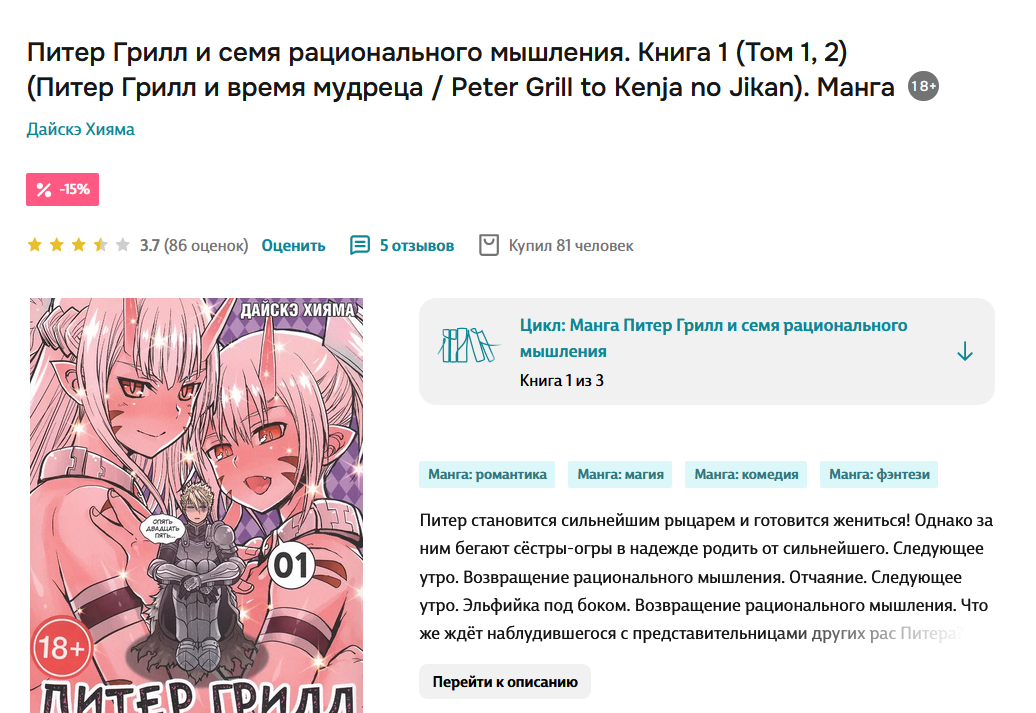Open author page Дайскэ Хияма
The image size is (1036, 713).
tap(81, 129)
